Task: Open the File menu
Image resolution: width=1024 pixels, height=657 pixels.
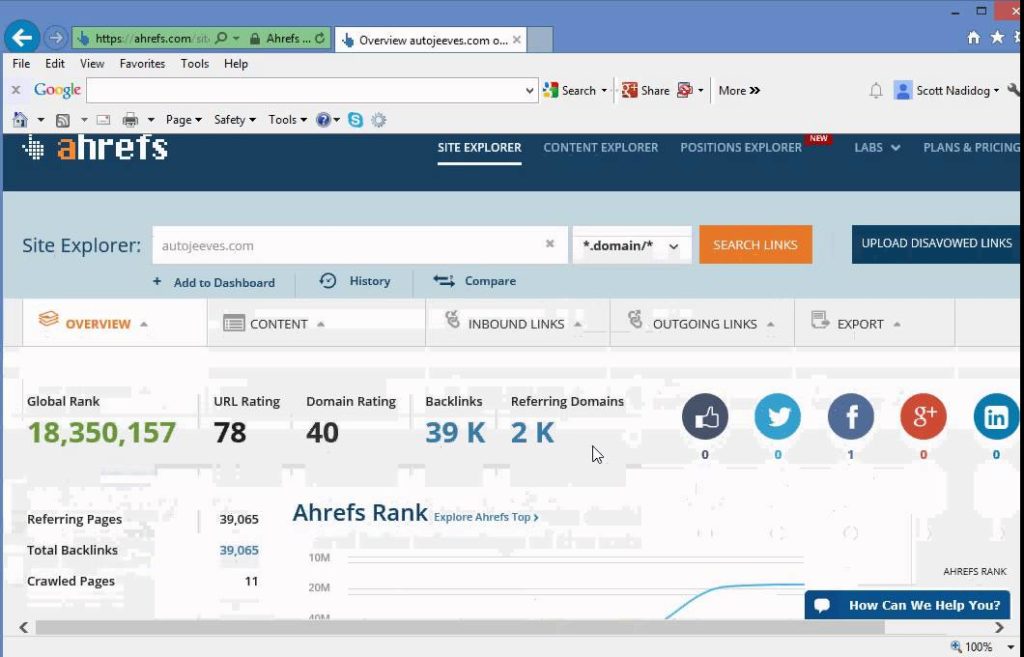Action: [21, 63]
